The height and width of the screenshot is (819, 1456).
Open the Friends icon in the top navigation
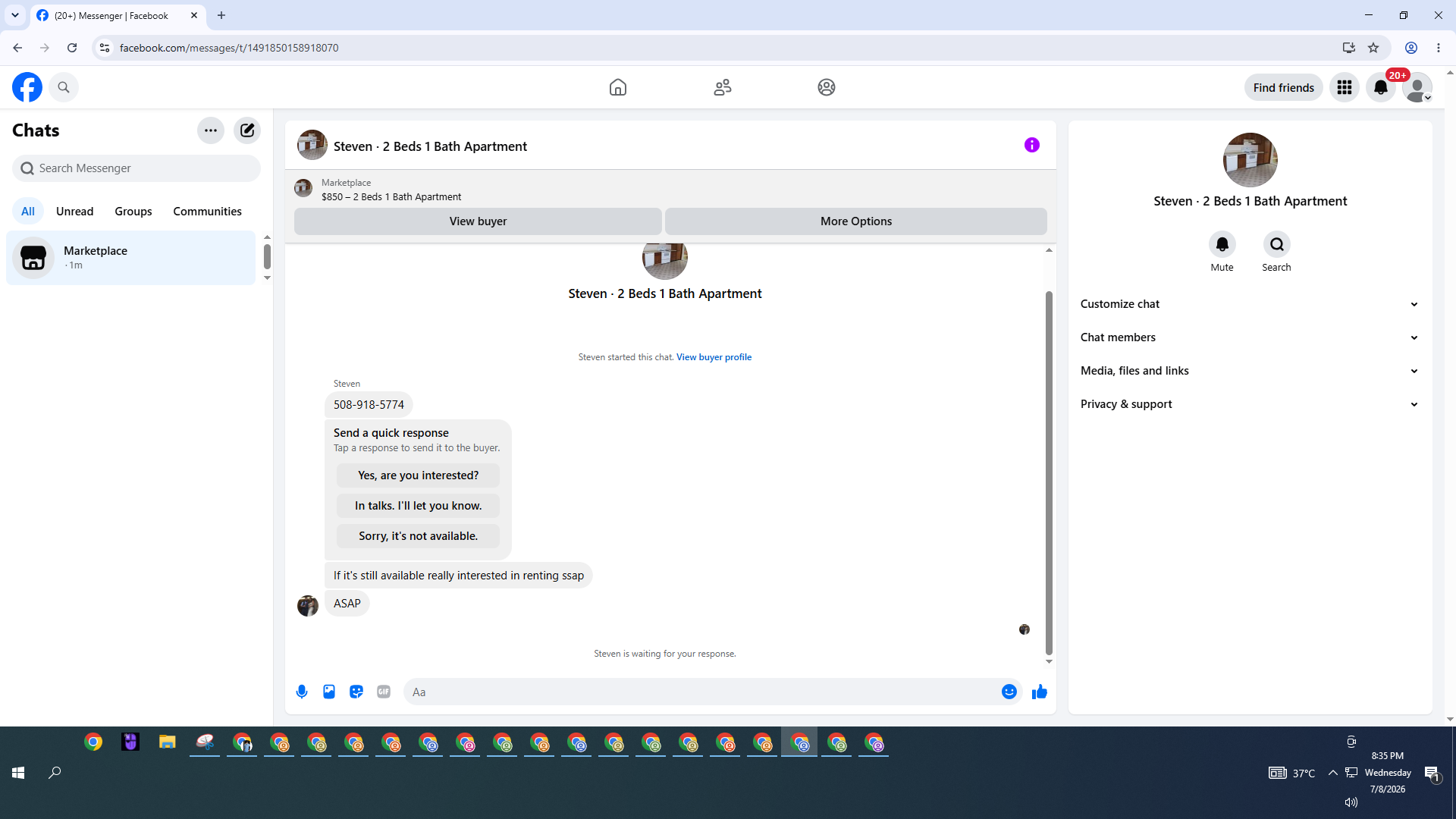click(723, 87)
